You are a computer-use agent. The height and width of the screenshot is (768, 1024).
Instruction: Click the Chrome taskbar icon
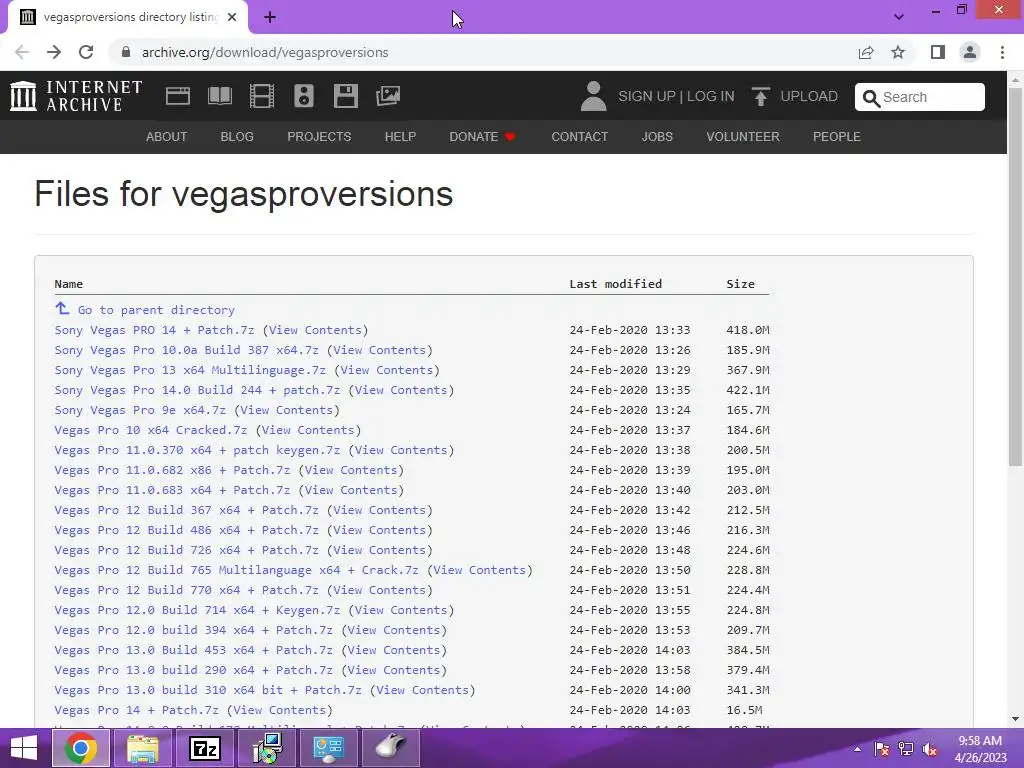point(81,748)
